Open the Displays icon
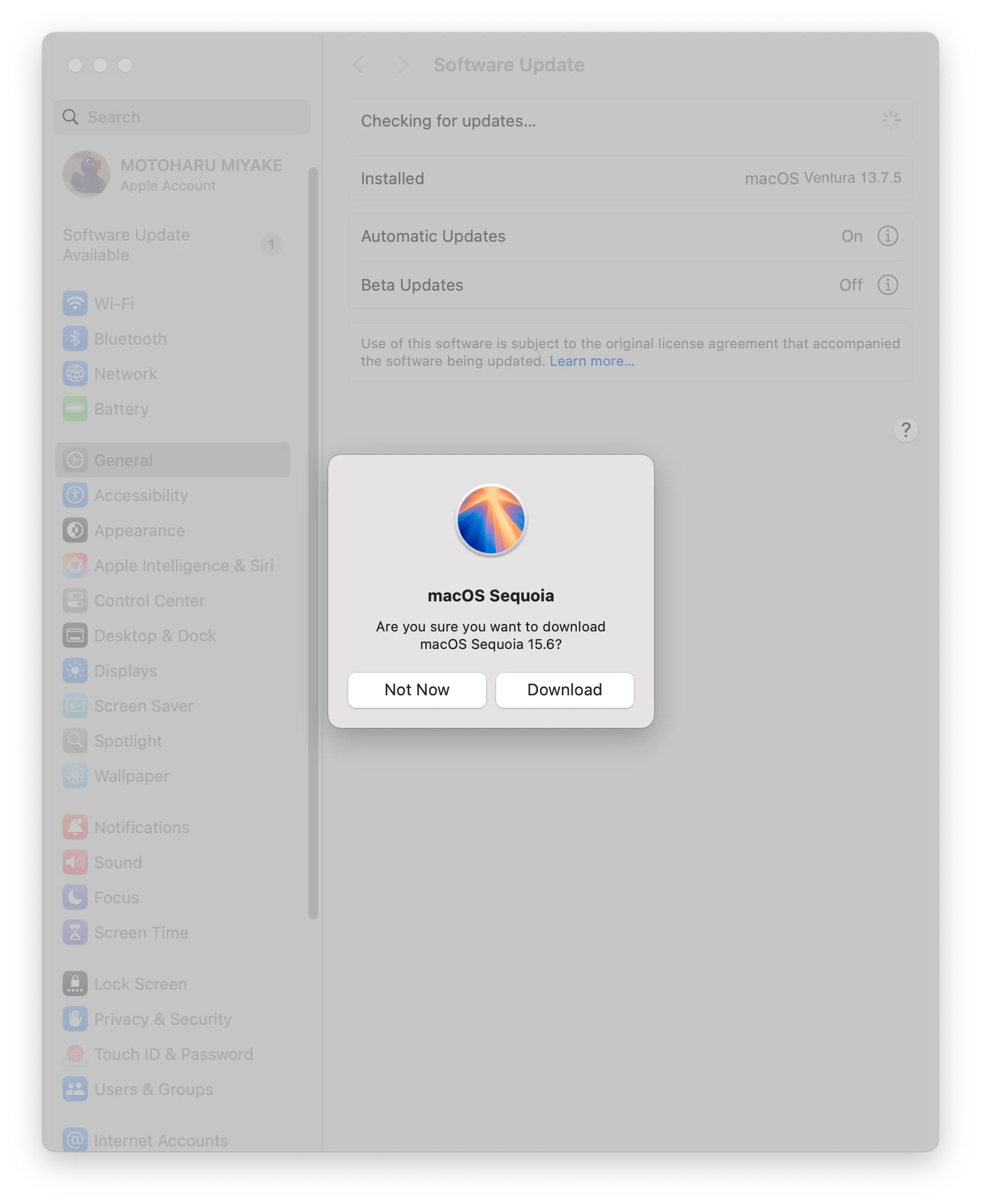Viewport: 981px width, 1204px height. (x=75, y=671)
